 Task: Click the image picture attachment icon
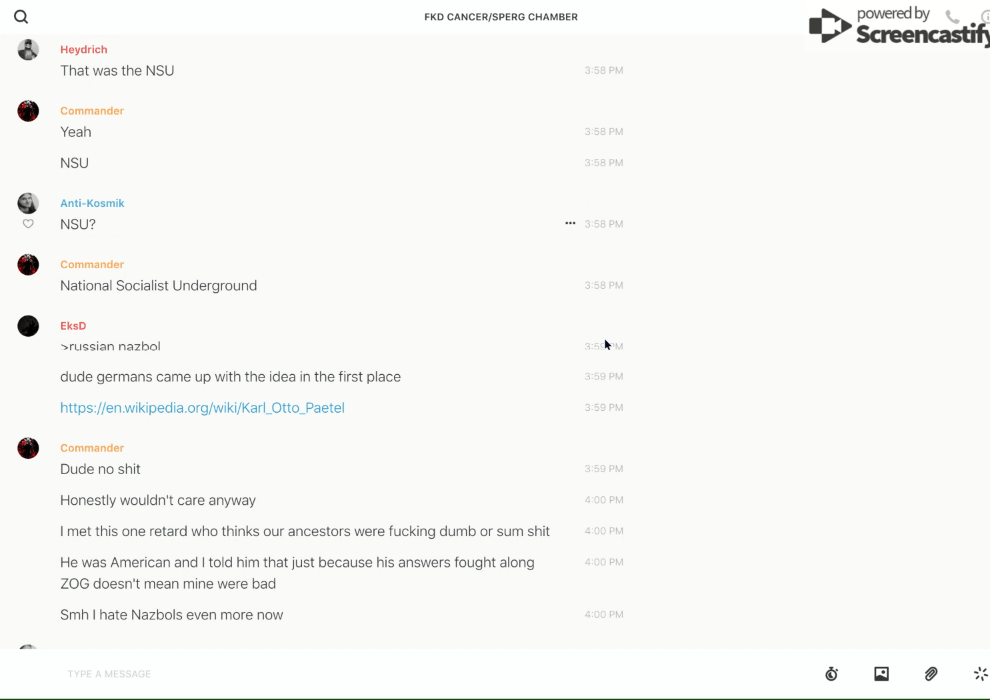[881, 674]
